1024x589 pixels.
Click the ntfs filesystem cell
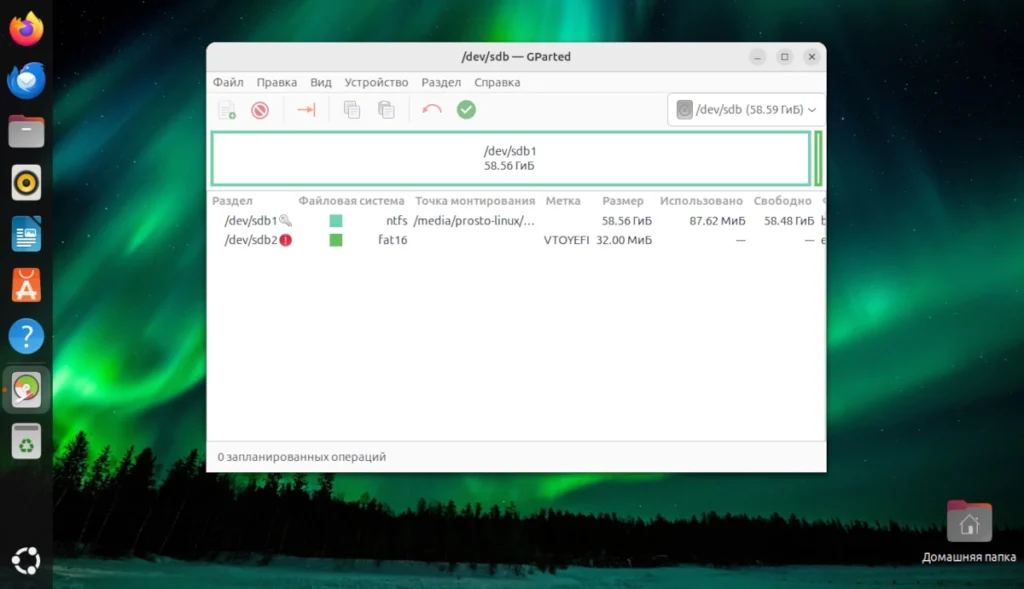(396, 221)
